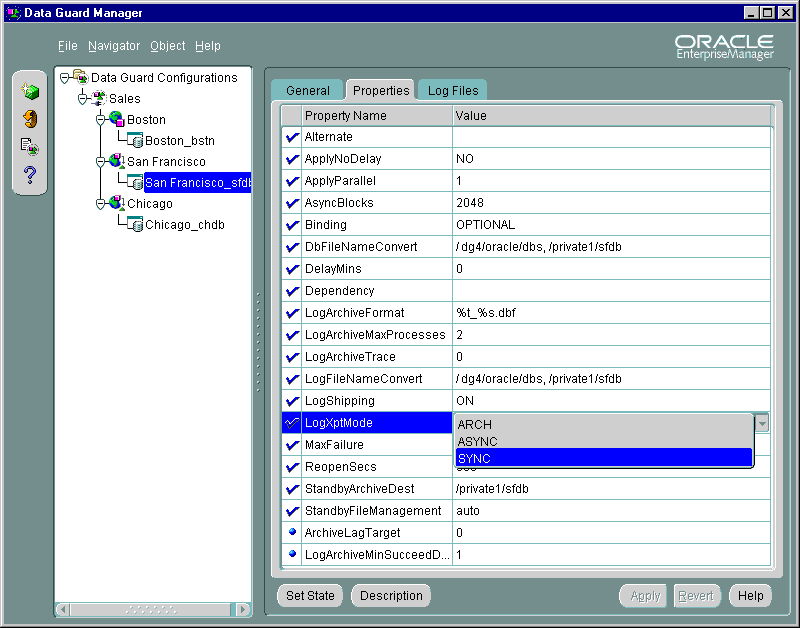The width and height of the screenshot is (800, 628).
Task: Collapse the Data Guard Configurations tree node
Action: click(x=63, y=77)
